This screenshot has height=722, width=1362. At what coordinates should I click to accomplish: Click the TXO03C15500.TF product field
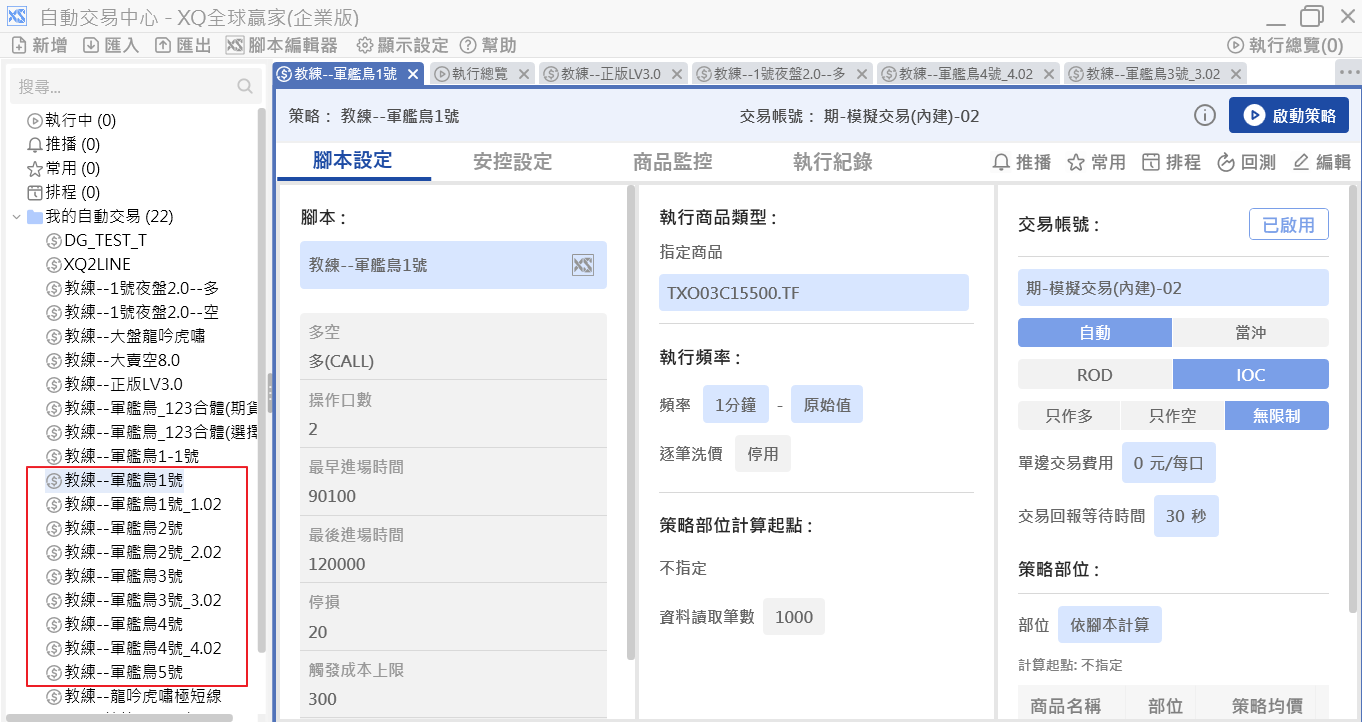pos(814,293)
